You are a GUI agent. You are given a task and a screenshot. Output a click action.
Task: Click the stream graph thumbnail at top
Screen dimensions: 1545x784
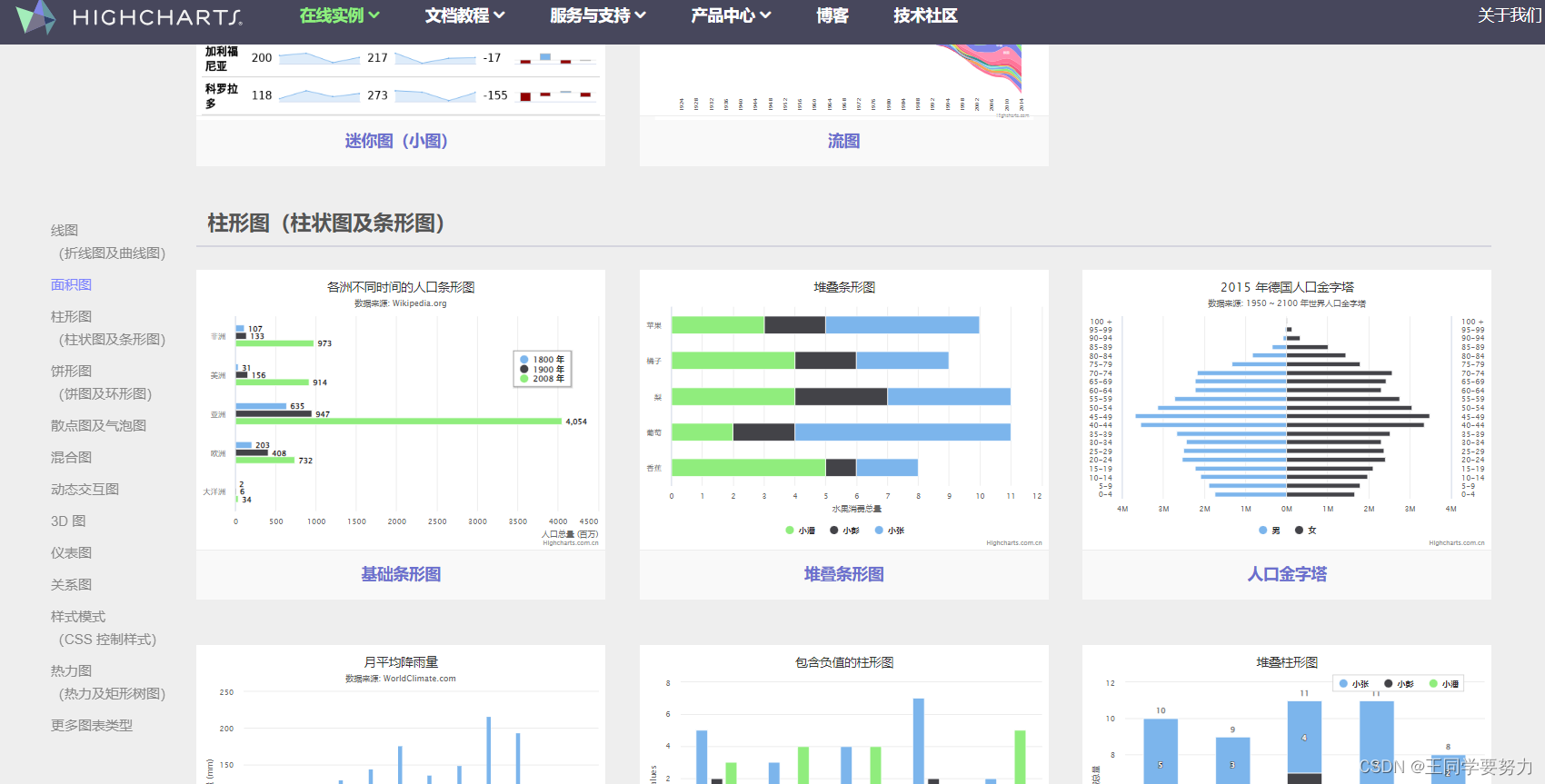(x=843, y=80)
